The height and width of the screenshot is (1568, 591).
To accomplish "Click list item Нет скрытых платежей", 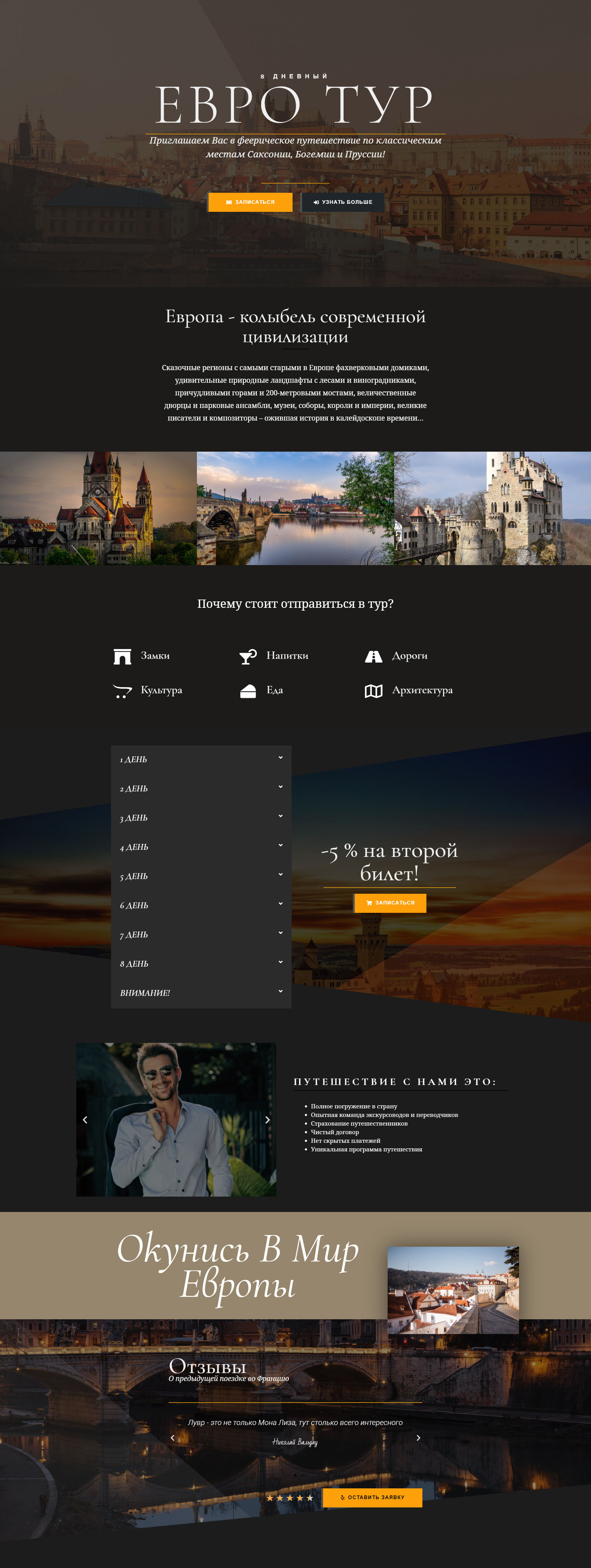I will [345, 1141].
